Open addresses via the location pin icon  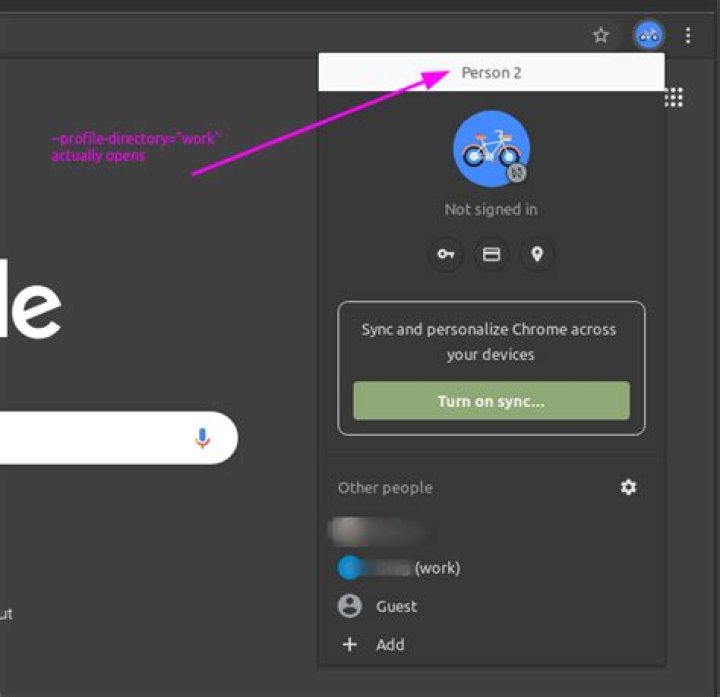[x=537, y=254]
